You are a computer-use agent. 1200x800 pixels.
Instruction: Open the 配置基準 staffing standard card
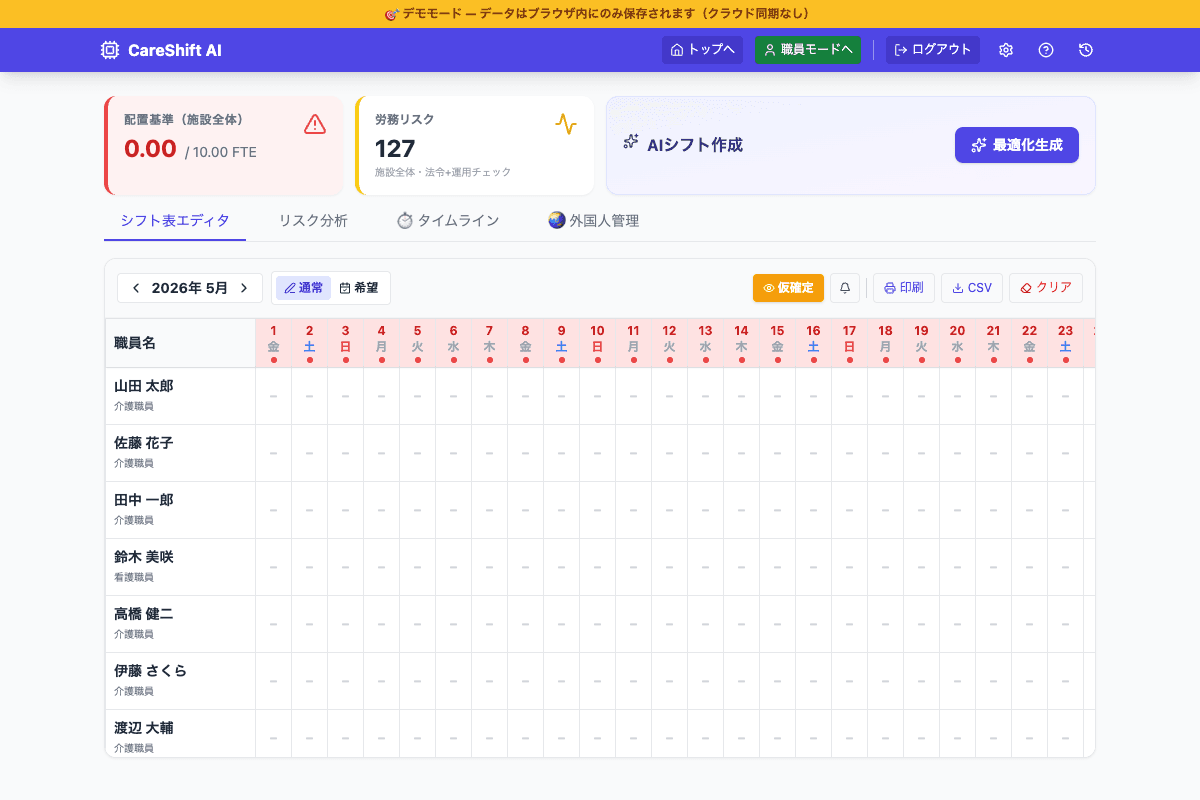224,146
